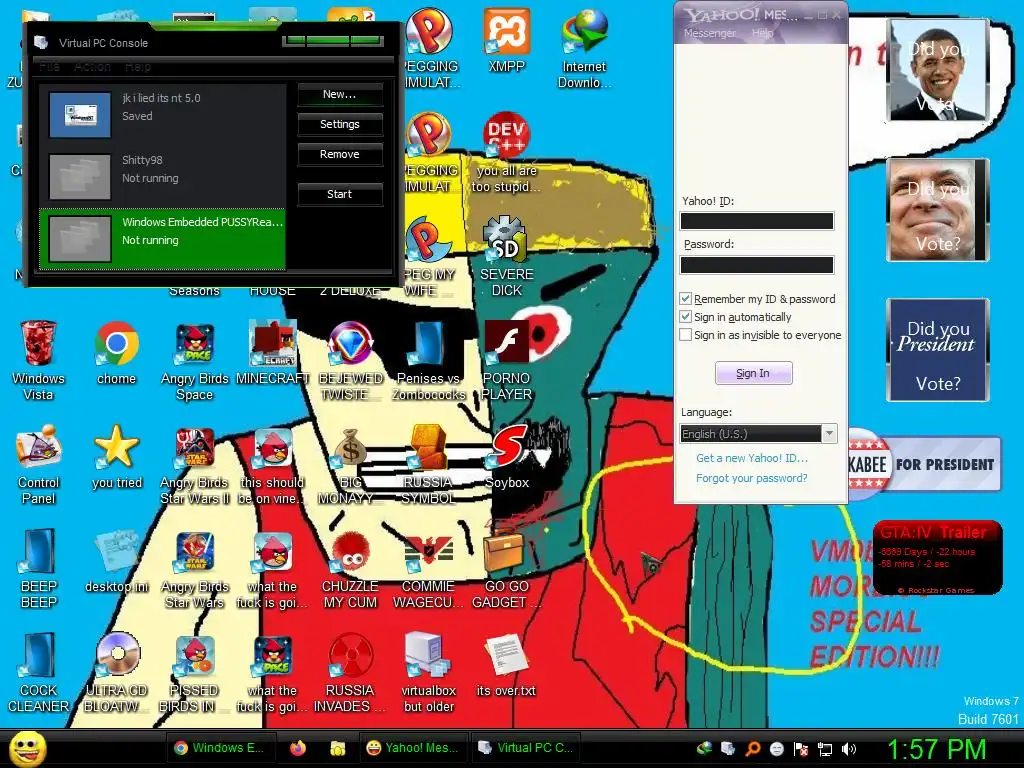Screen dimensions: 1024x768
Task: Open the Help menu in Yahoo Messenger
Action: 762,33
